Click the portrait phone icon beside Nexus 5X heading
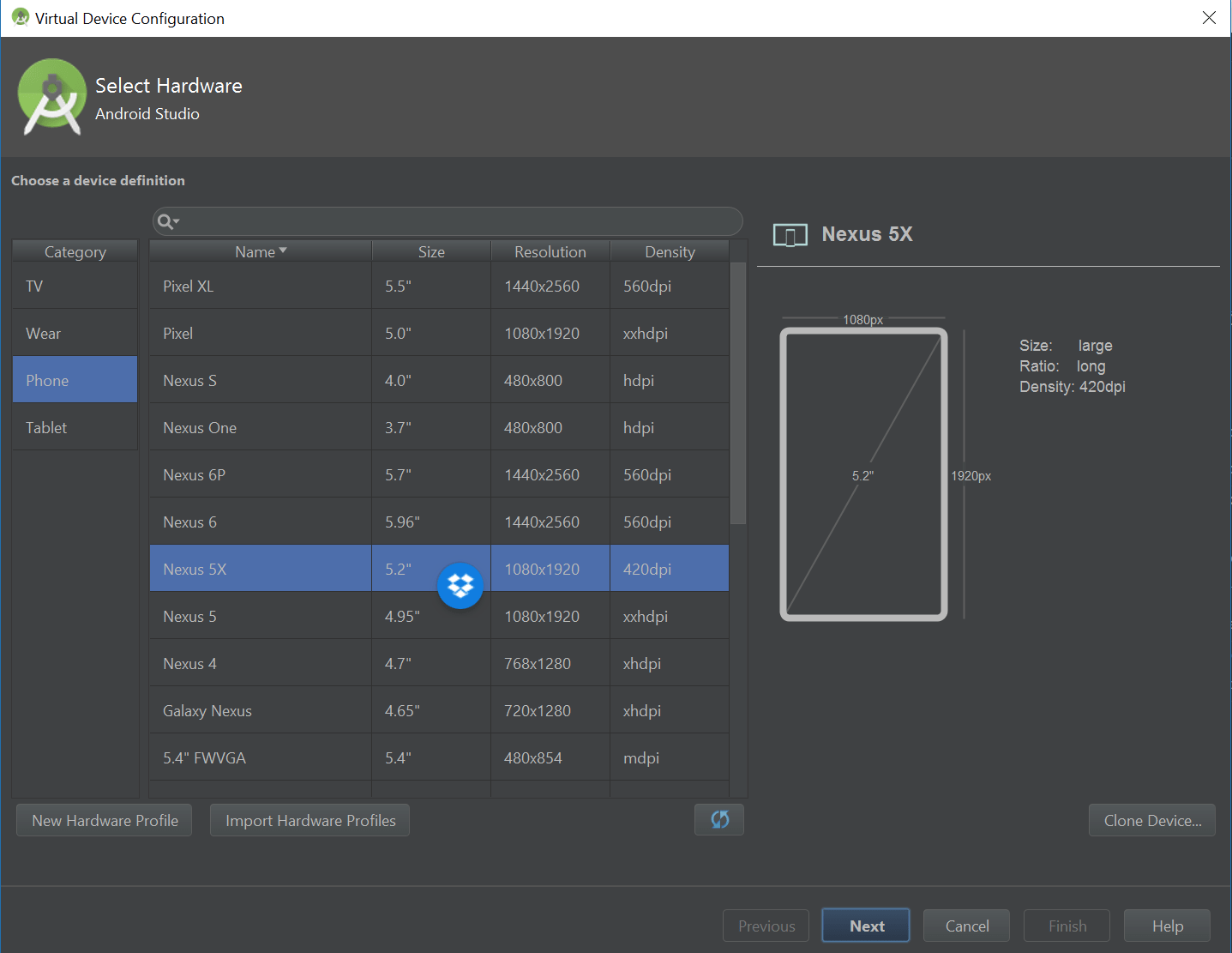Screen dimensions: 1232x953 point(790,234)
